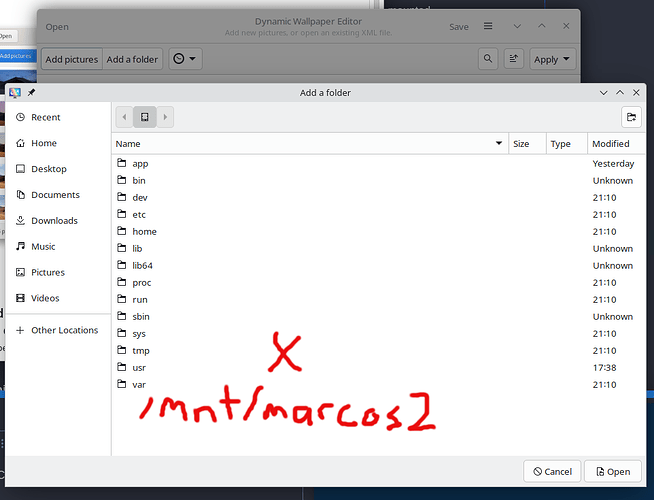Click the create new folder icon
This screenshot has width=654, height=500.
pyautogui.click(x=631, y=117)
